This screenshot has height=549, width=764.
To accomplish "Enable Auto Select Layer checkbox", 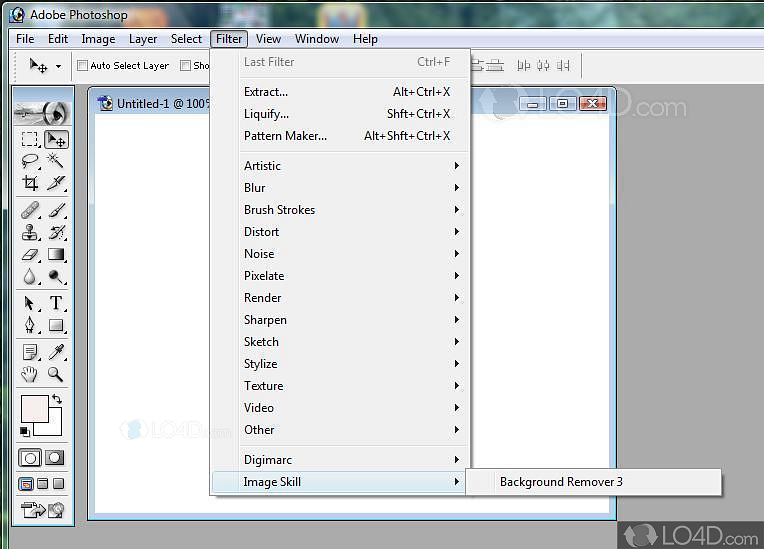I will [x=83, y=65].
